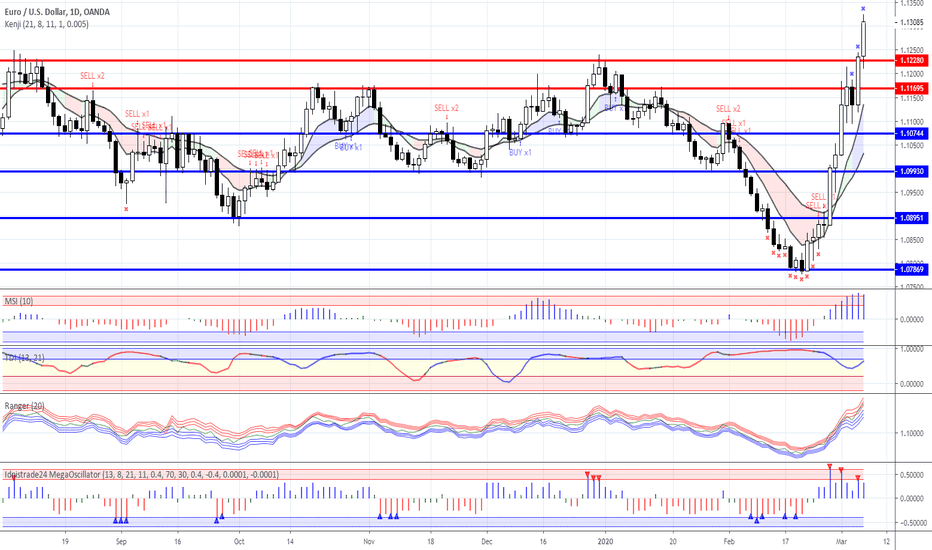Click the blue x marker above latest candle
The image size is (932, 550).
click(863, 9)
